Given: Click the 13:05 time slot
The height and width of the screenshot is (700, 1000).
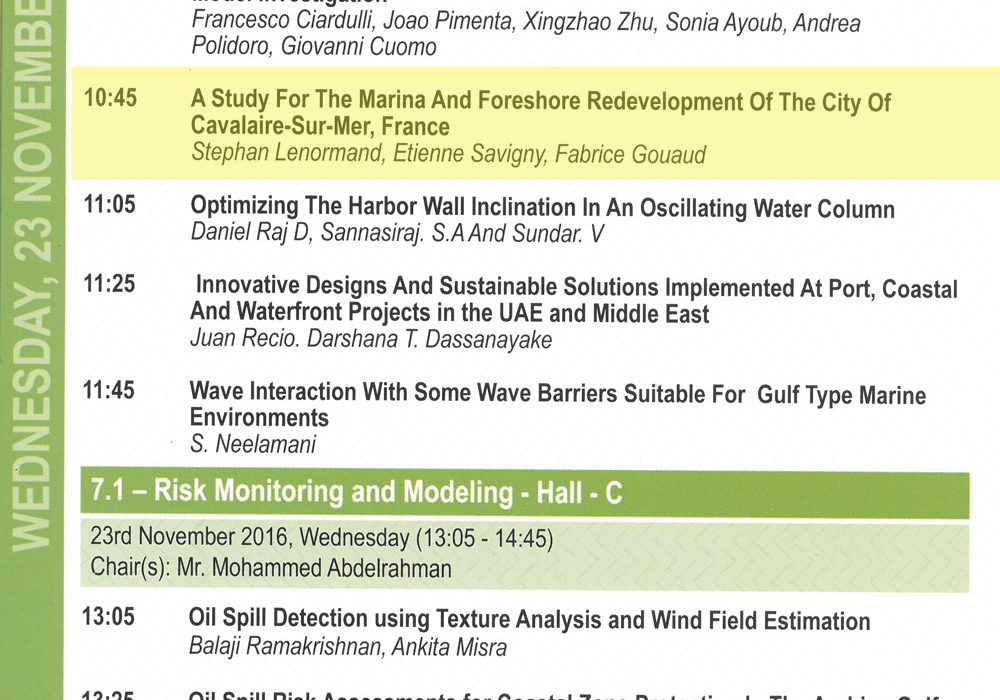Looking at the screenshot, I should [x=108, y=616].
